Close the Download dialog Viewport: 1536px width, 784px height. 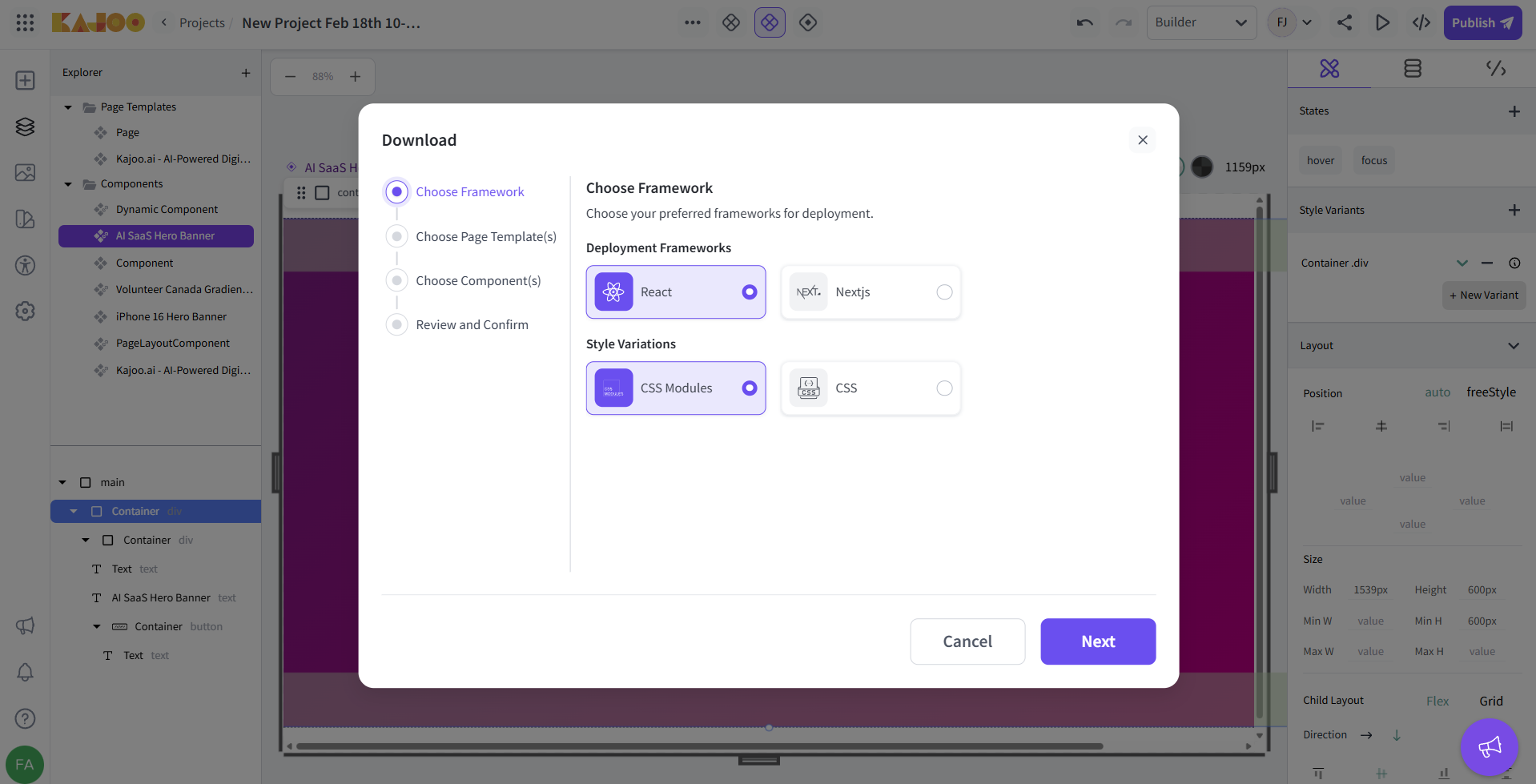click(x=1143, y=140)
